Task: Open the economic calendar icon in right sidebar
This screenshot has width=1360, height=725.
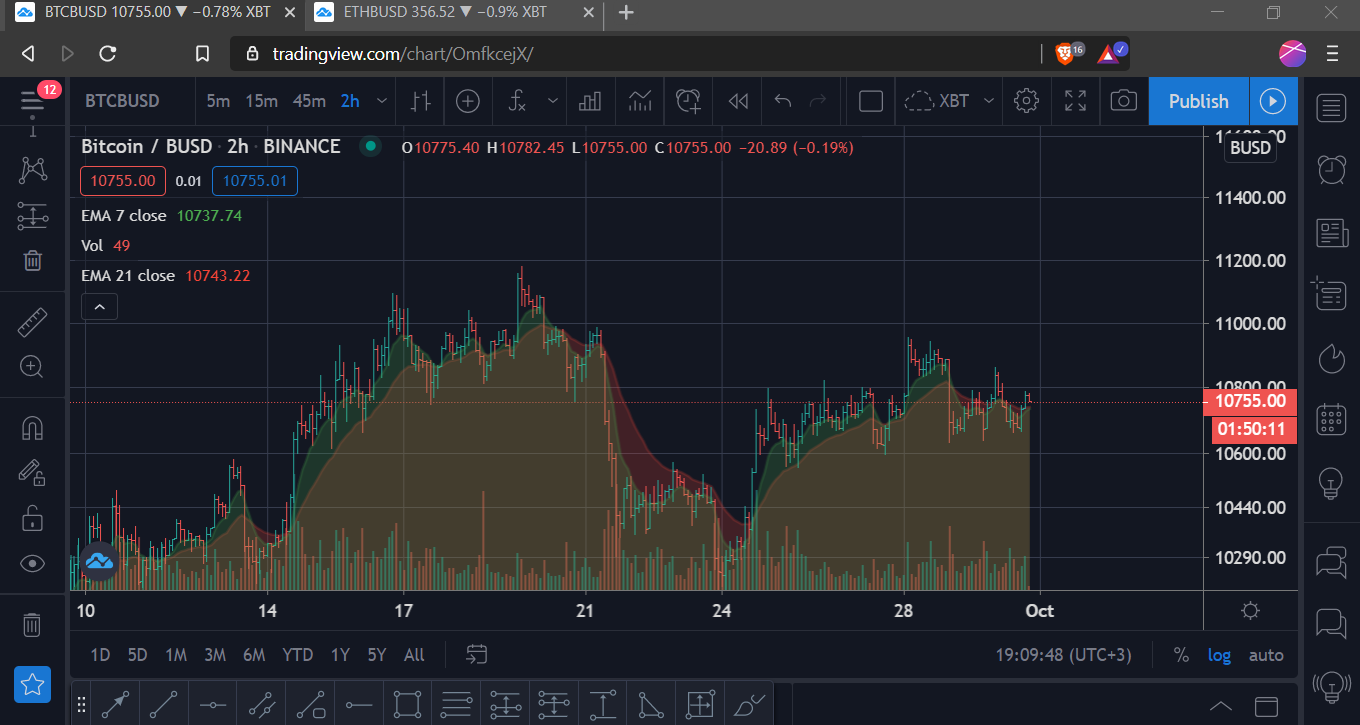Action: tap(1331, 419)
